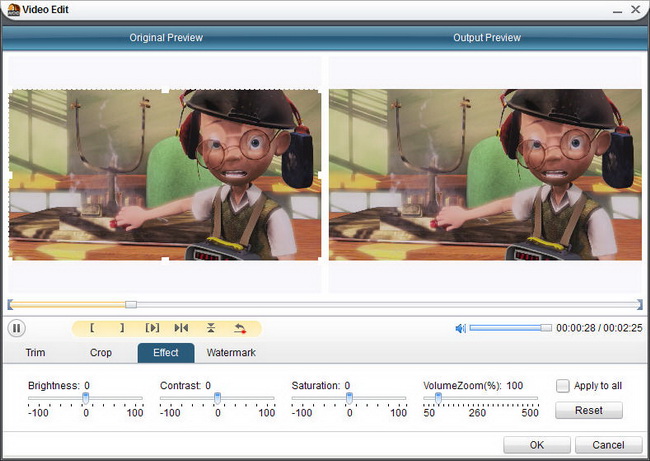Image resolution: width=650 pixels, height=461 pixels.
Task: Click the Brightness: 0 label
Action: tap(59, 386)
